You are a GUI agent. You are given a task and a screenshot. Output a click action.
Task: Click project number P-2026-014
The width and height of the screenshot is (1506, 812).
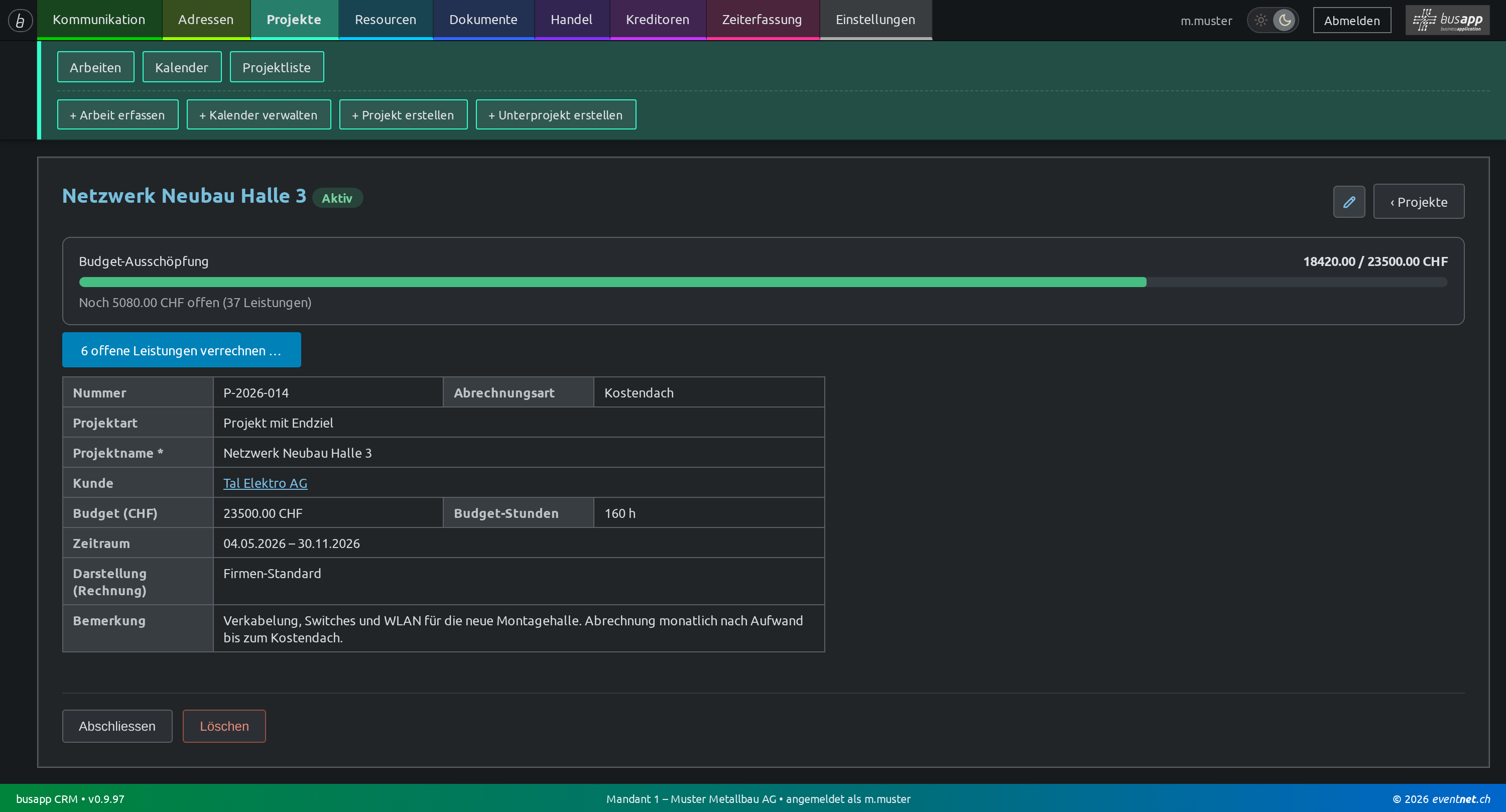tap(256, 393)
